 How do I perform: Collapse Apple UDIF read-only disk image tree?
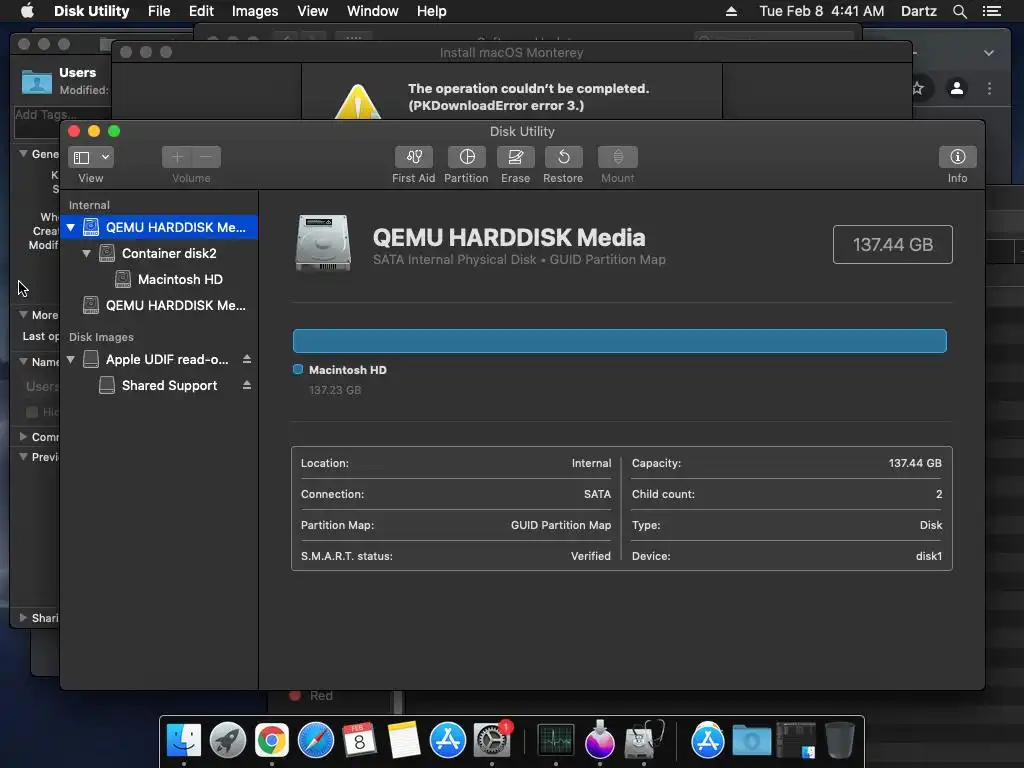(x=71, y=359)
